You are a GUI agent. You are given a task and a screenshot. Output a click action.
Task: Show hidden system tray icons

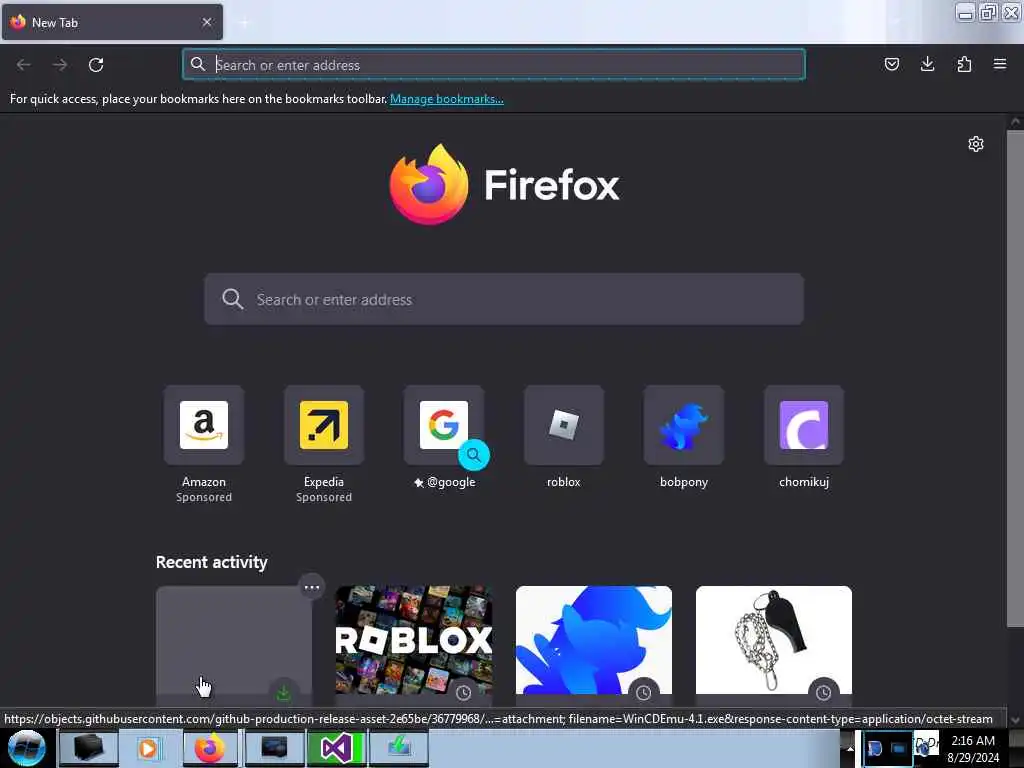850,748
